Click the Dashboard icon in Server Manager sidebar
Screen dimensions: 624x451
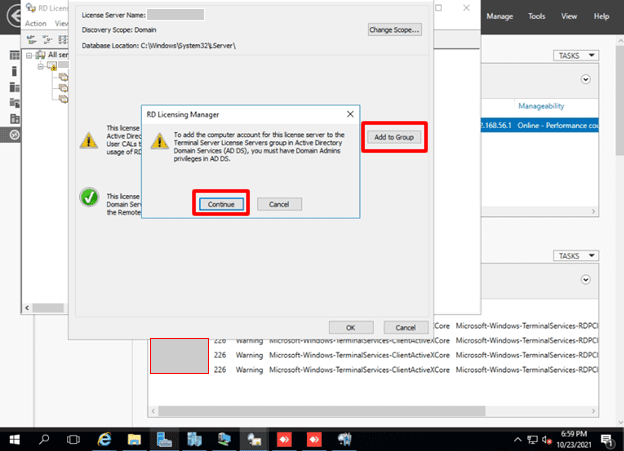(14, 55)
